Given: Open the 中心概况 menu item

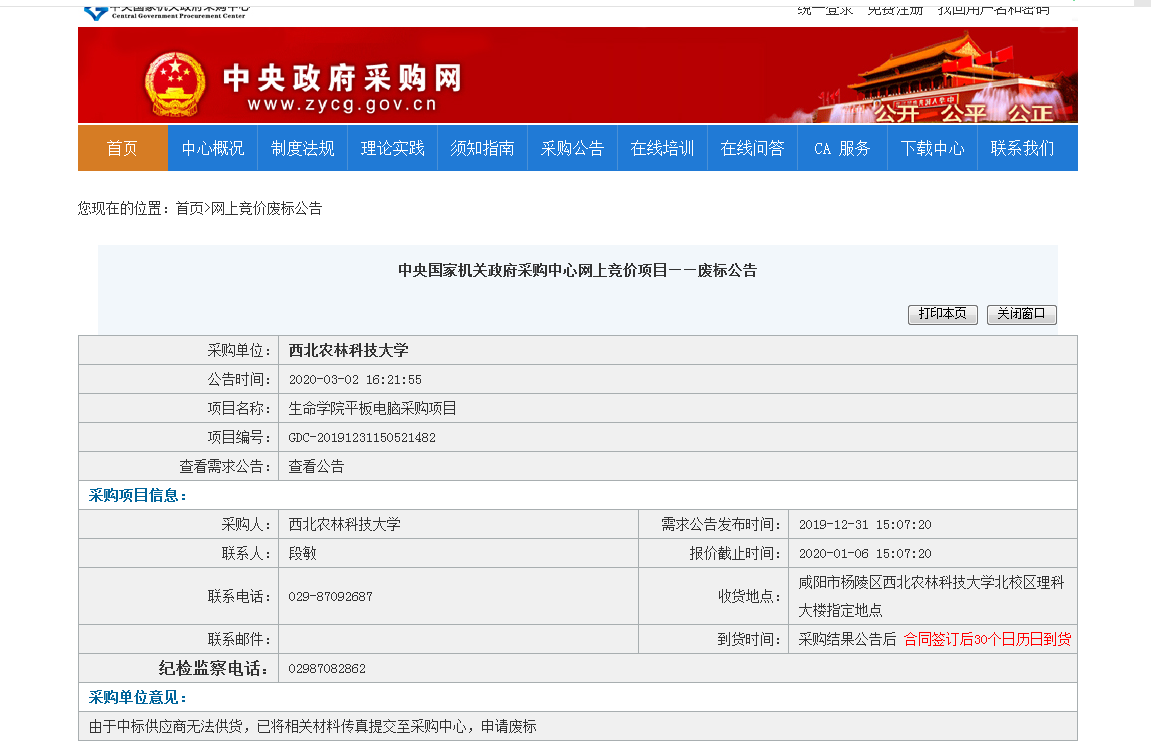Looking at the screenshot, I should pos(212,148).
